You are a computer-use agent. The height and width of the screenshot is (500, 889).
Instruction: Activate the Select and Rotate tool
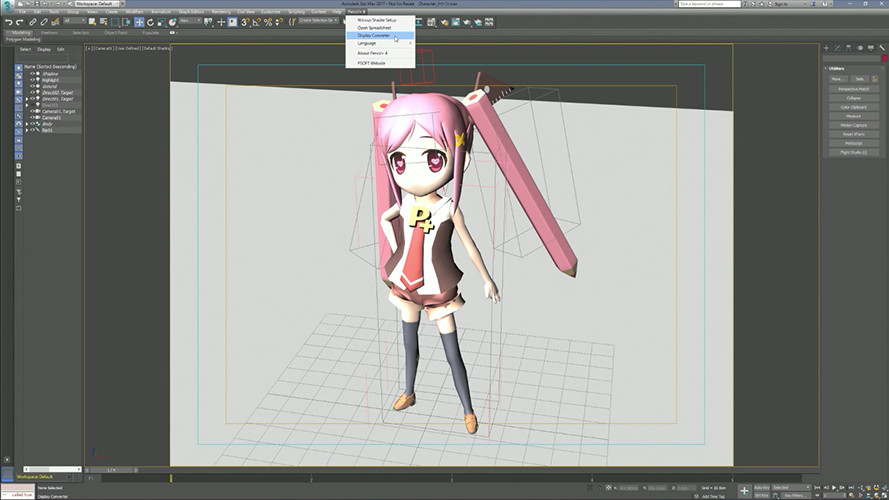(150, 22)
